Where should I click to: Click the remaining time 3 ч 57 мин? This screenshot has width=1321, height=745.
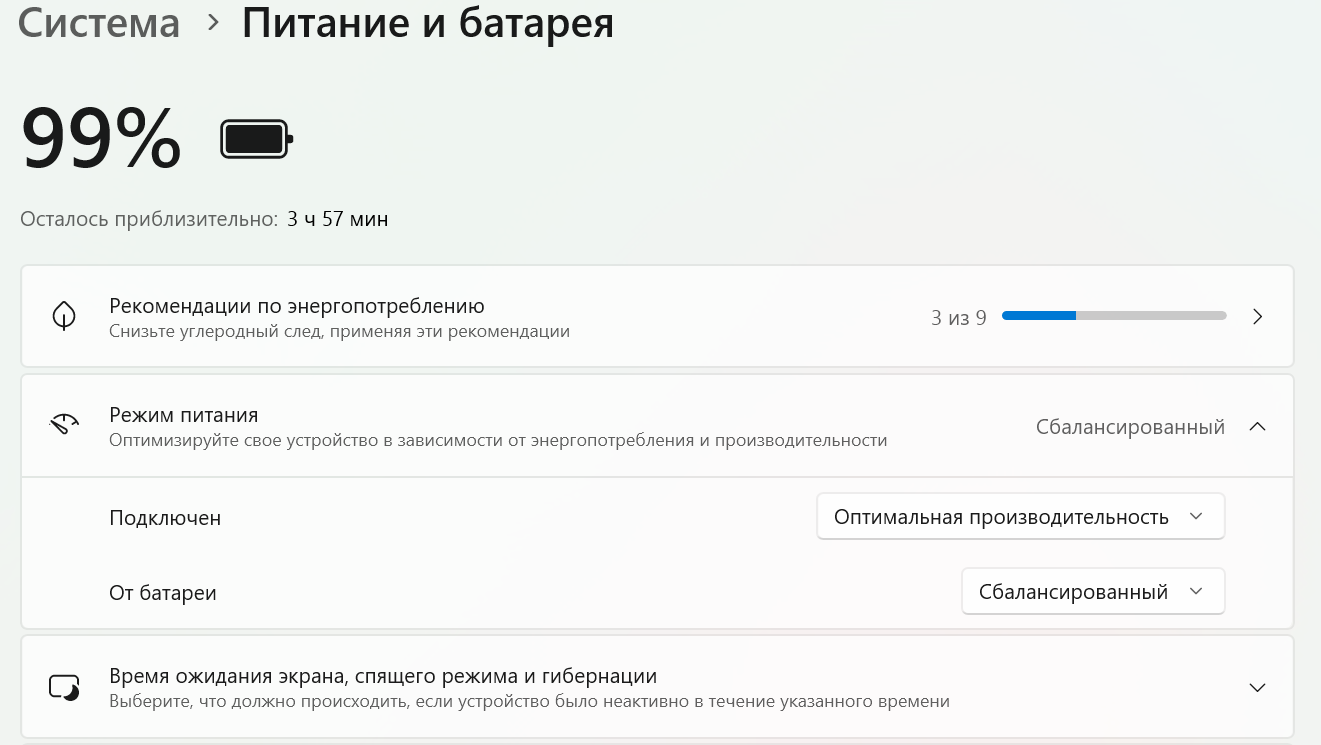pyautogui.click(x=337, y=219)
